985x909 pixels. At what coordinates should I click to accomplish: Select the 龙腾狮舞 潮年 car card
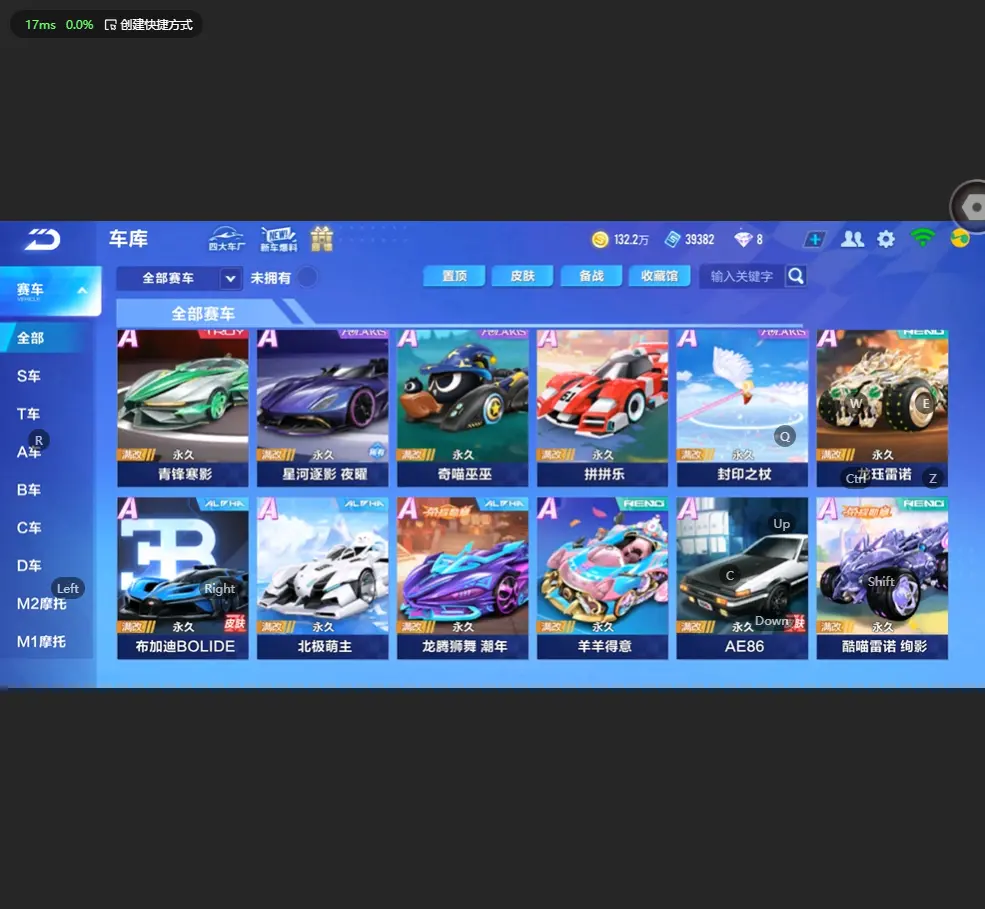click(x=462, y=579)
